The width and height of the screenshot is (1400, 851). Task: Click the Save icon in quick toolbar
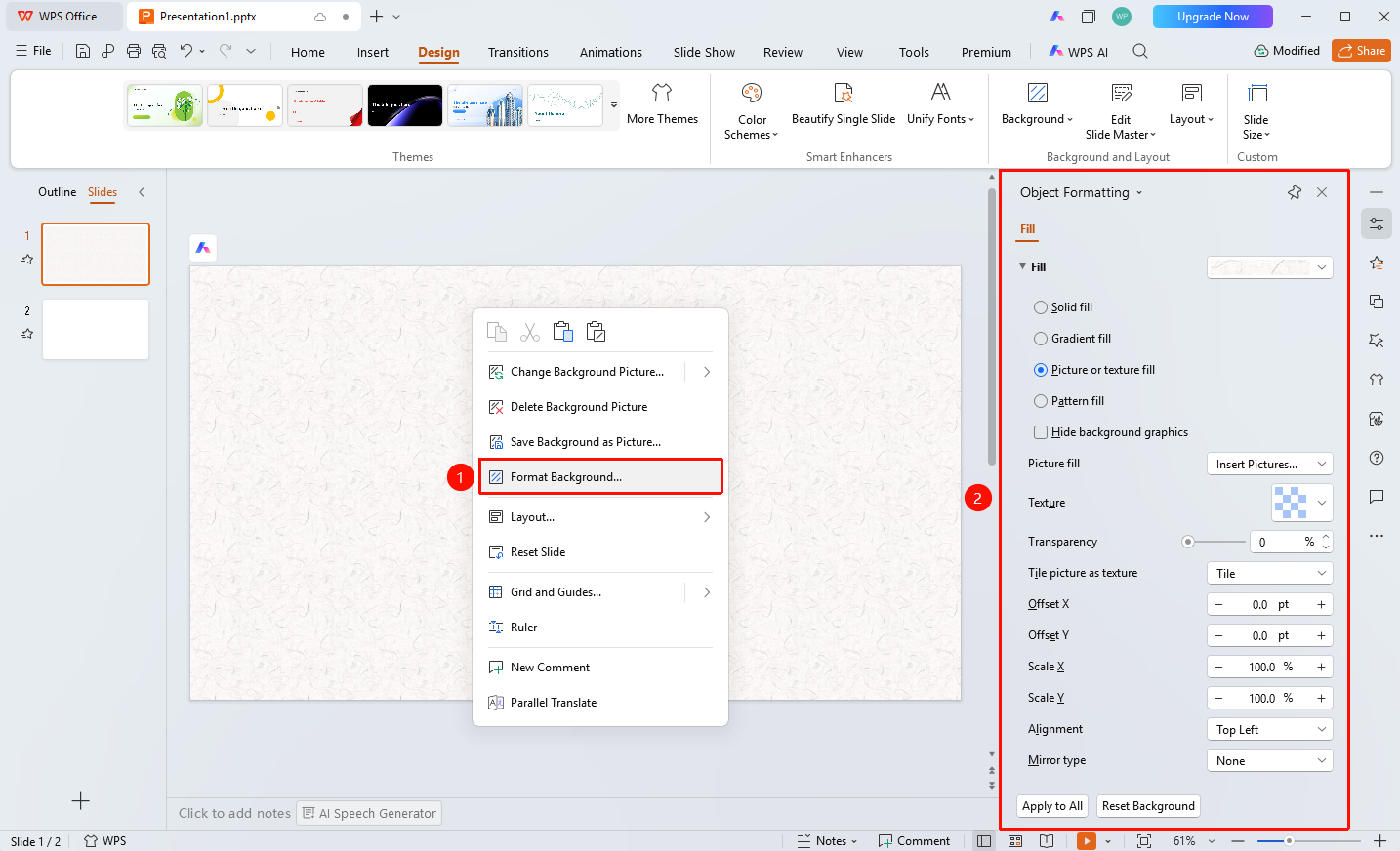click(x=83, y=51)
